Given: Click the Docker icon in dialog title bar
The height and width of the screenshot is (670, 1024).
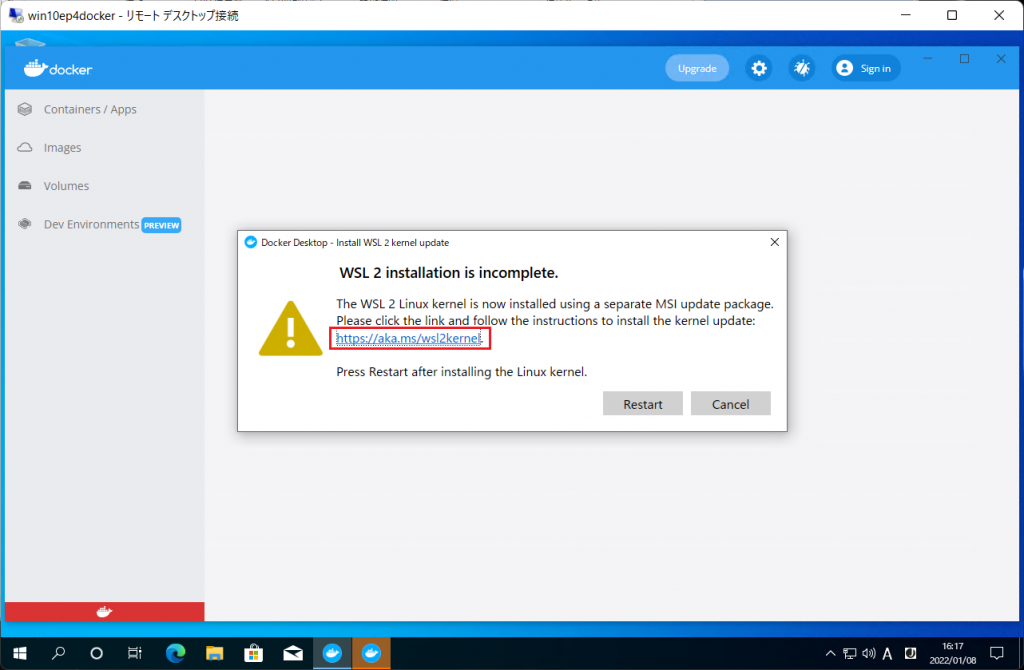Looking at the screenshot, I should [250, 242].
